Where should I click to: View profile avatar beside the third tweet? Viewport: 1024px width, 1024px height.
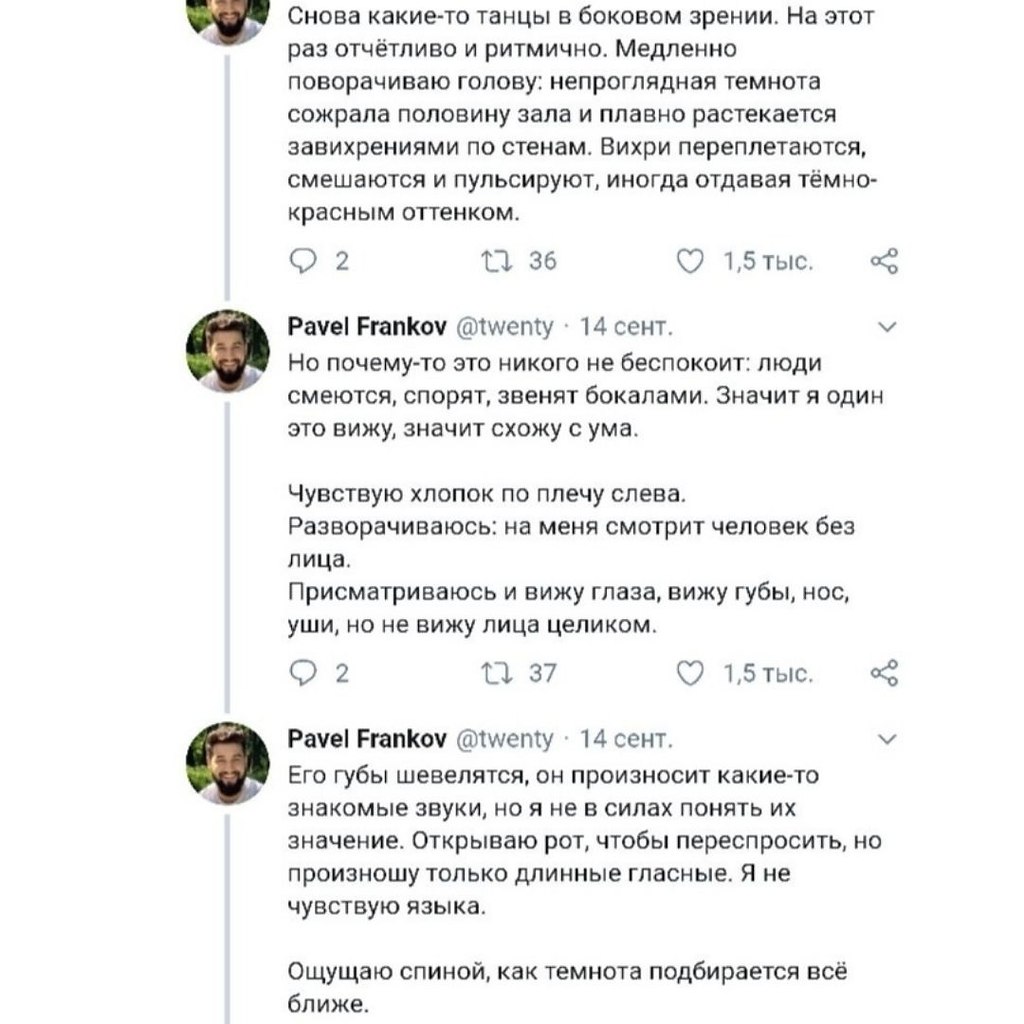[x=228, y=763]
